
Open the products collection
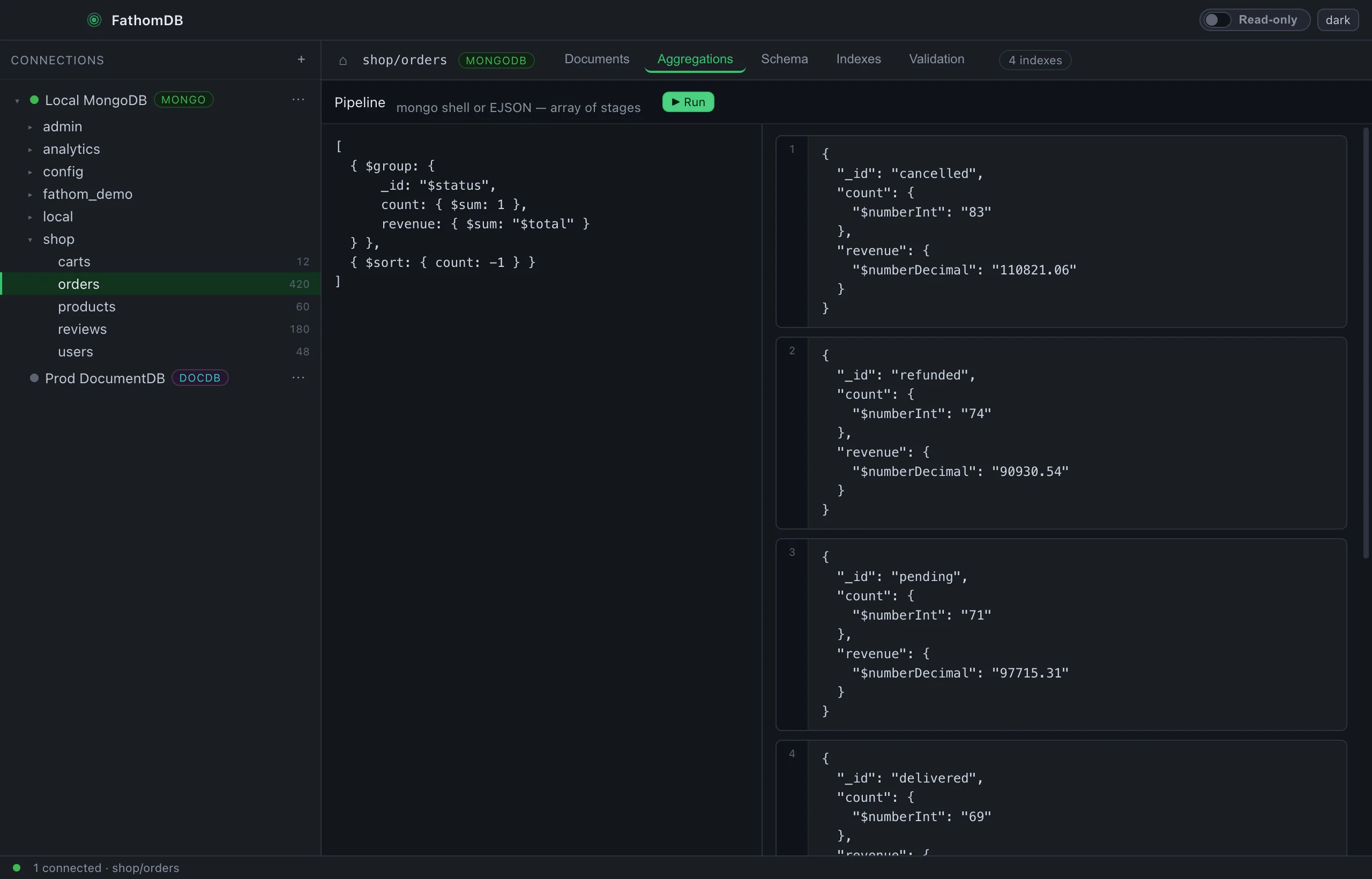coord(160,307)
